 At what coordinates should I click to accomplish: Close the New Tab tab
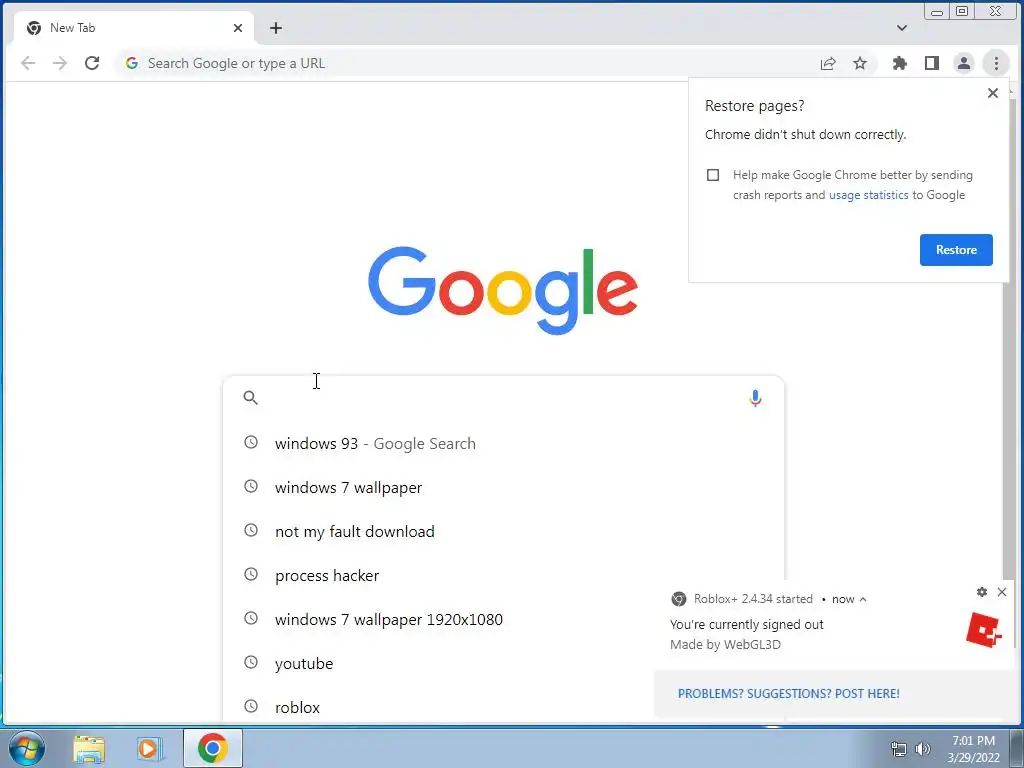pyautogui.click(x=238, y=28)
